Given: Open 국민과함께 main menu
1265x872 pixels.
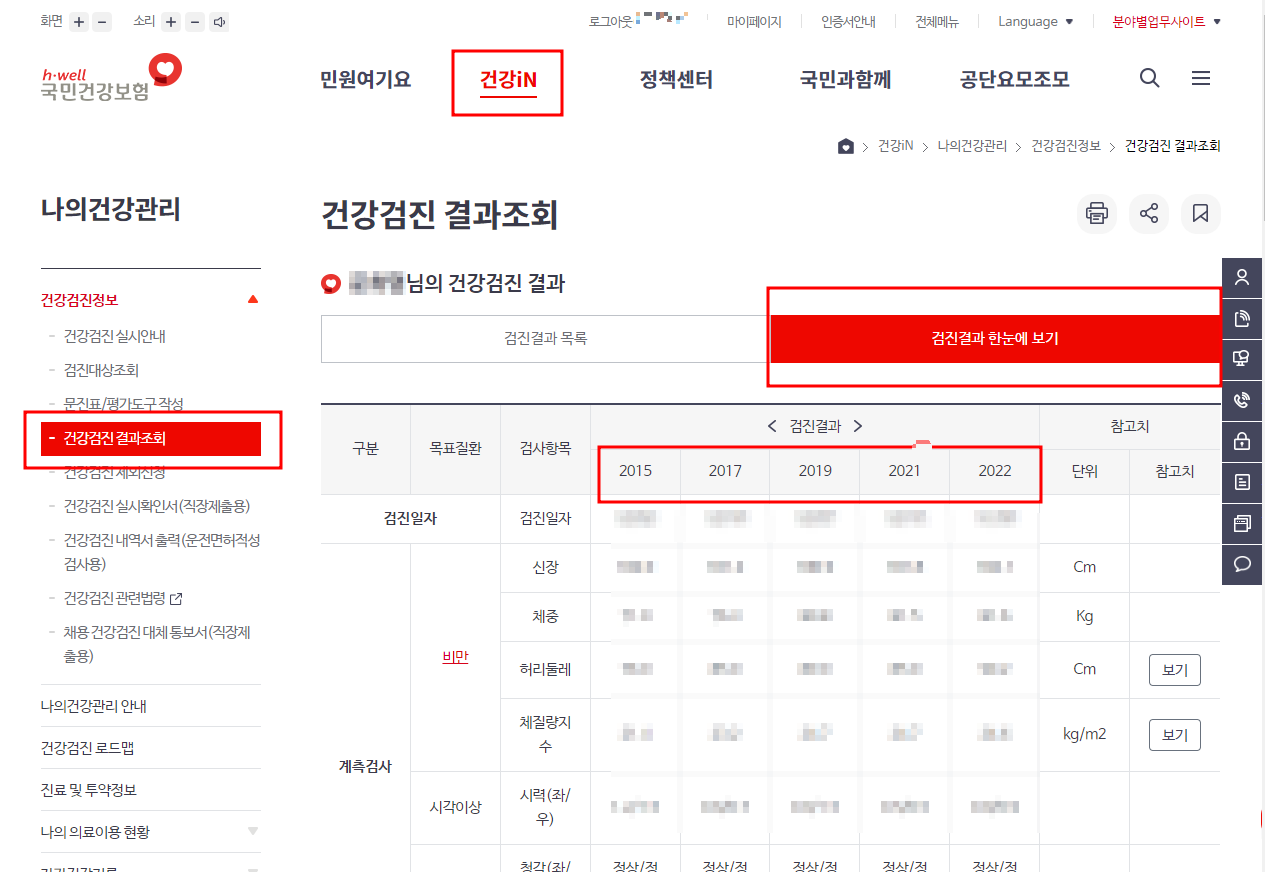Looking at the screenshot, I should pos(845,80).
